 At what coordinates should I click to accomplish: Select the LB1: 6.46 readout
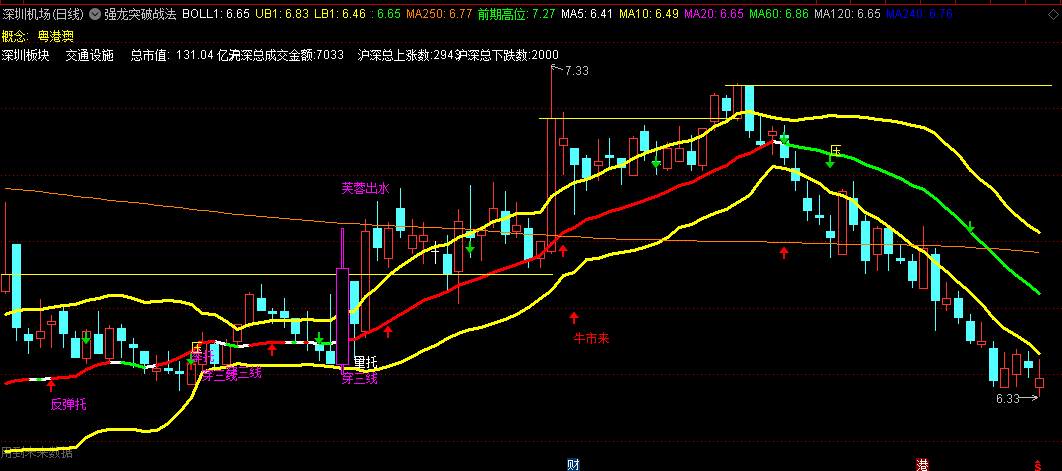pos(341,14)
